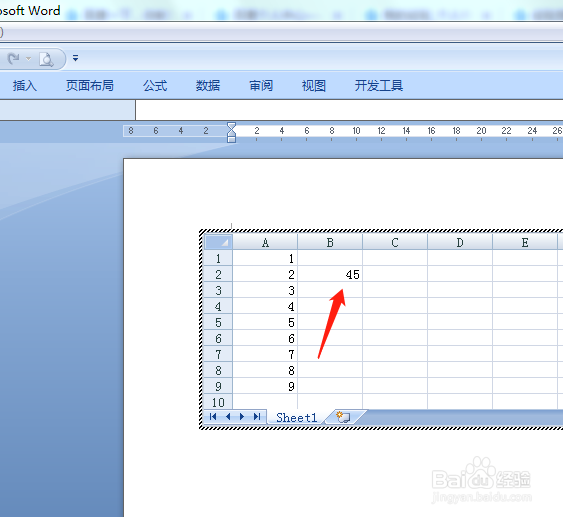The width and height of the screenshot is (563, 517).
Task: Select row 4 header
Action: tap(218, 306)
